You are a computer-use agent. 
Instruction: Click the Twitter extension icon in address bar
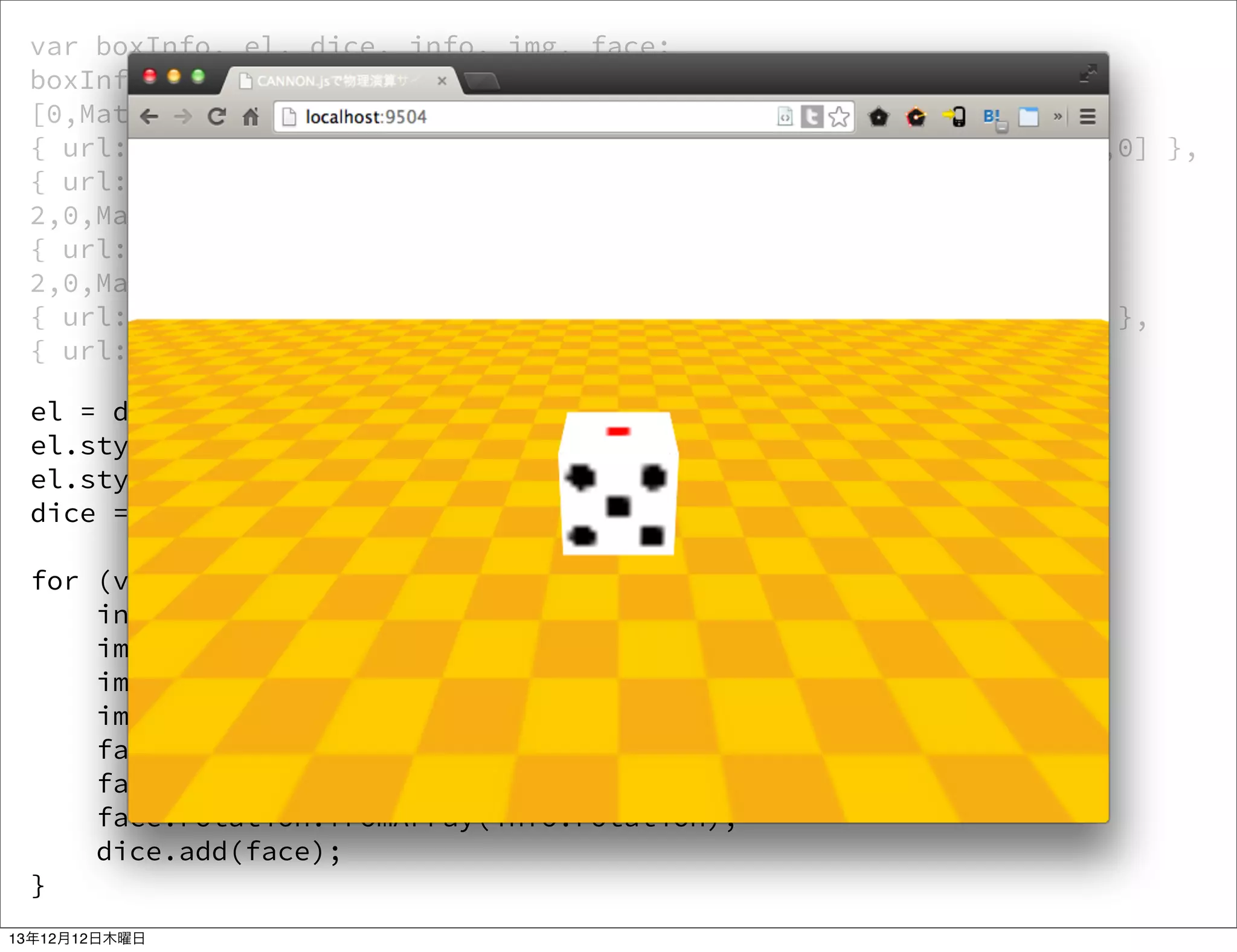tap(811, 117)
